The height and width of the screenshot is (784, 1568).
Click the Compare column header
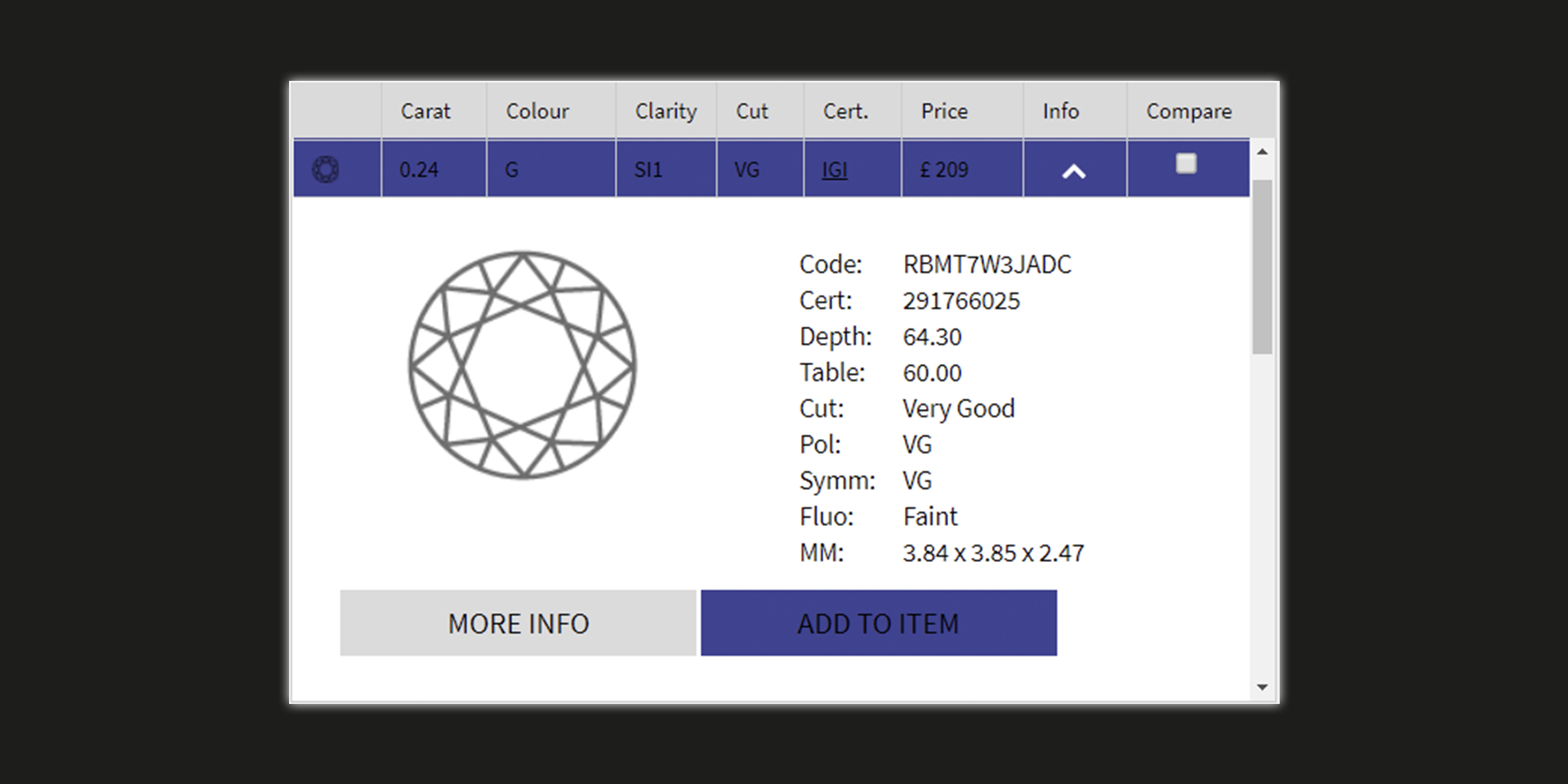click(1188, 111)
